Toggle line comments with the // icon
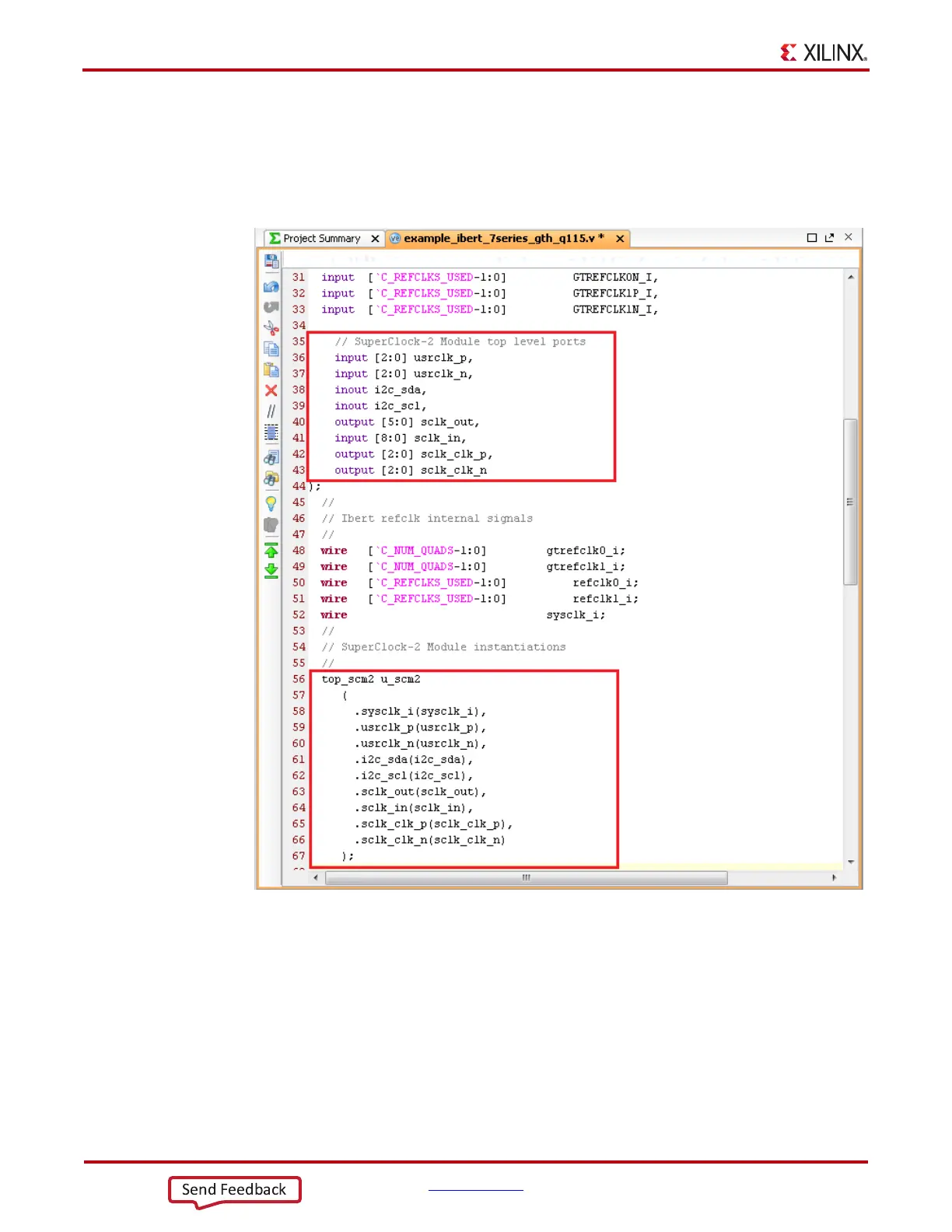 coord(271,411)
